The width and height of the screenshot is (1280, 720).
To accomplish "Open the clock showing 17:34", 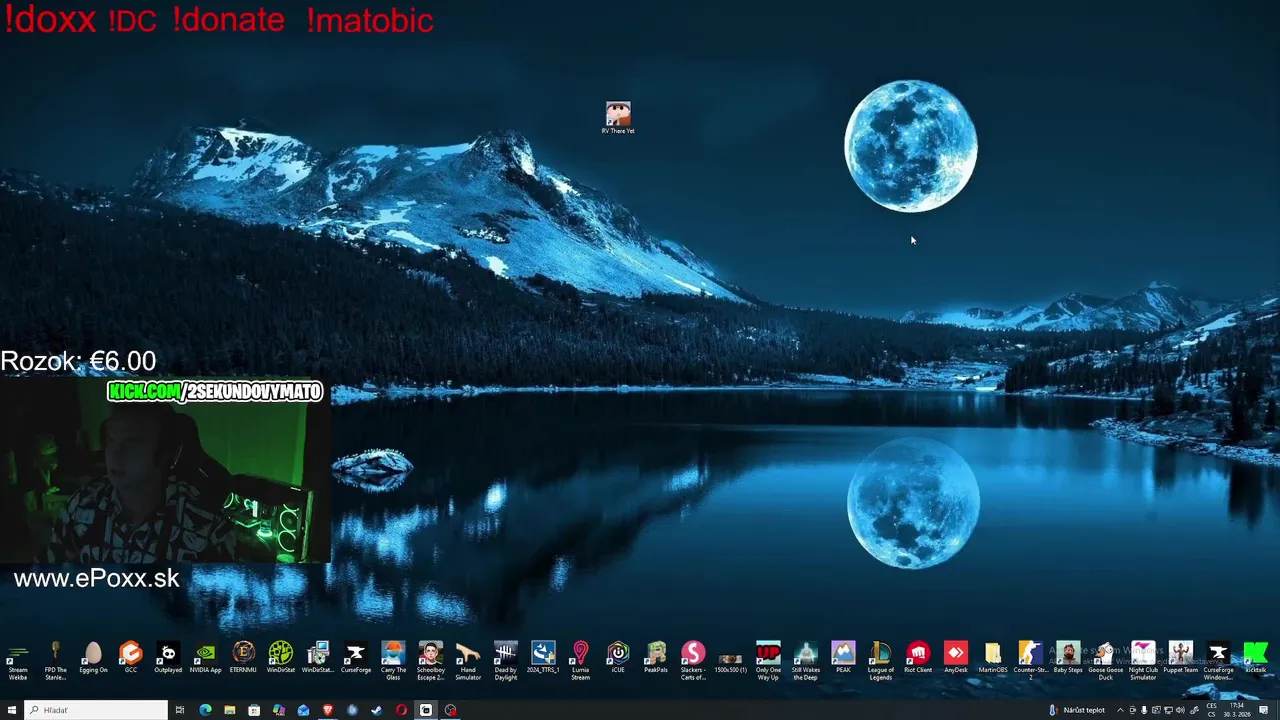I will 1237,710.
